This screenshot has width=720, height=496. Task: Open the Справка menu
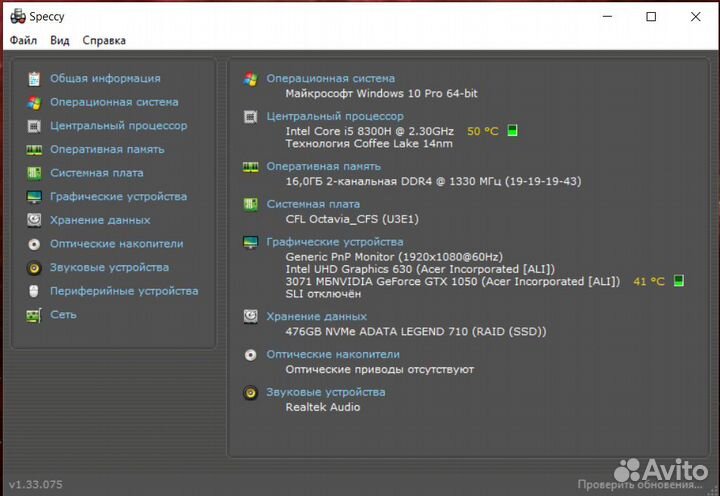point(104,40)
